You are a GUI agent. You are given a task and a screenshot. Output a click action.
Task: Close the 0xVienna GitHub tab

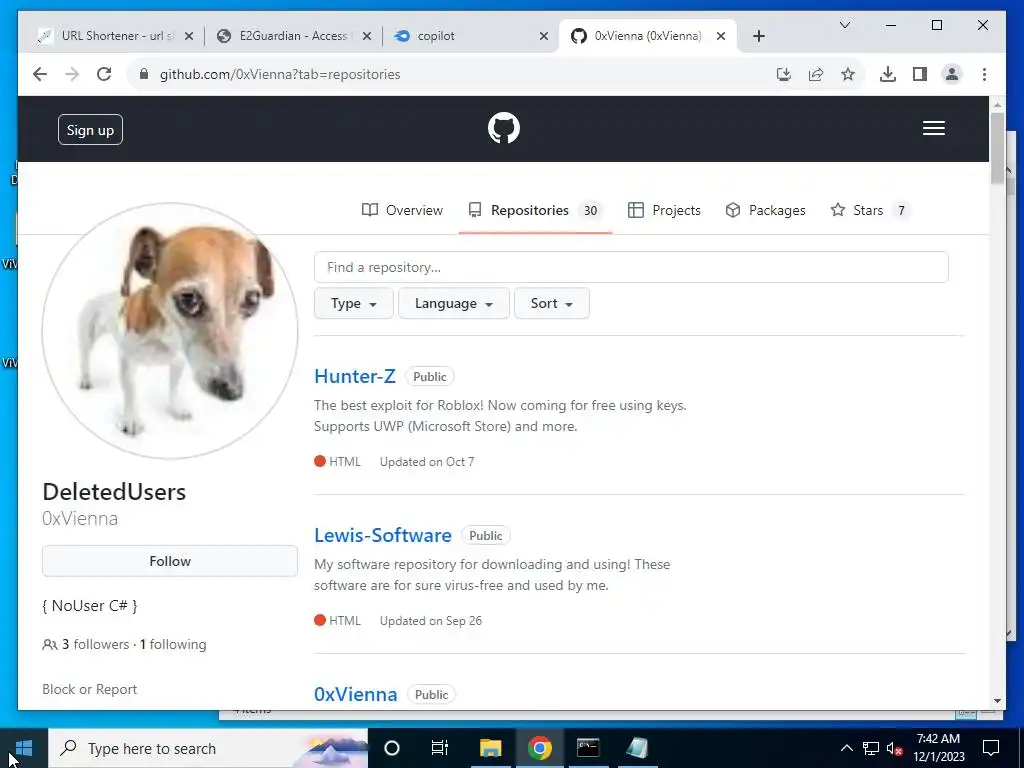click(x=721, y=36)
